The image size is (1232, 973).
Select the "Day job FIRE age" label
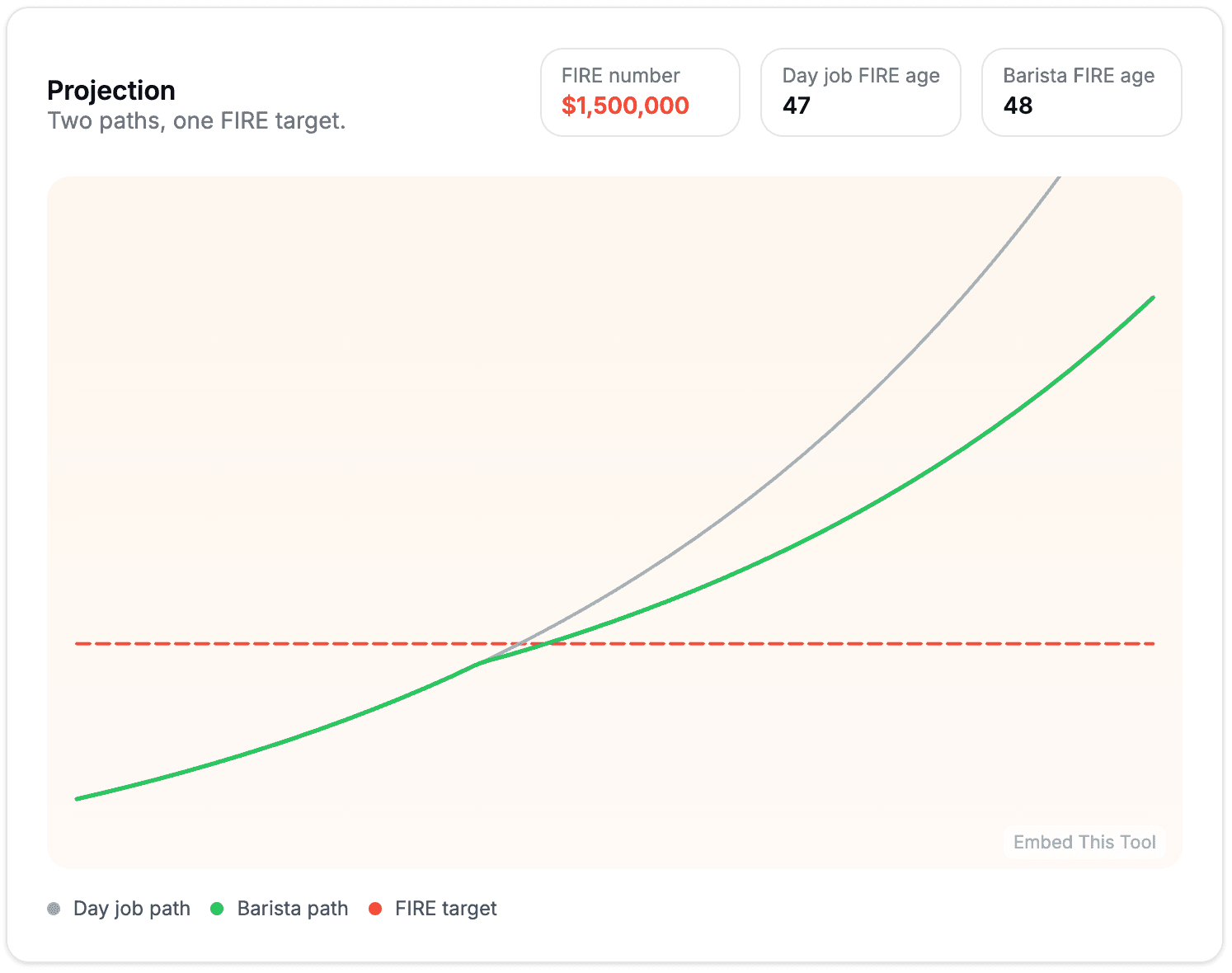[861, 76]
